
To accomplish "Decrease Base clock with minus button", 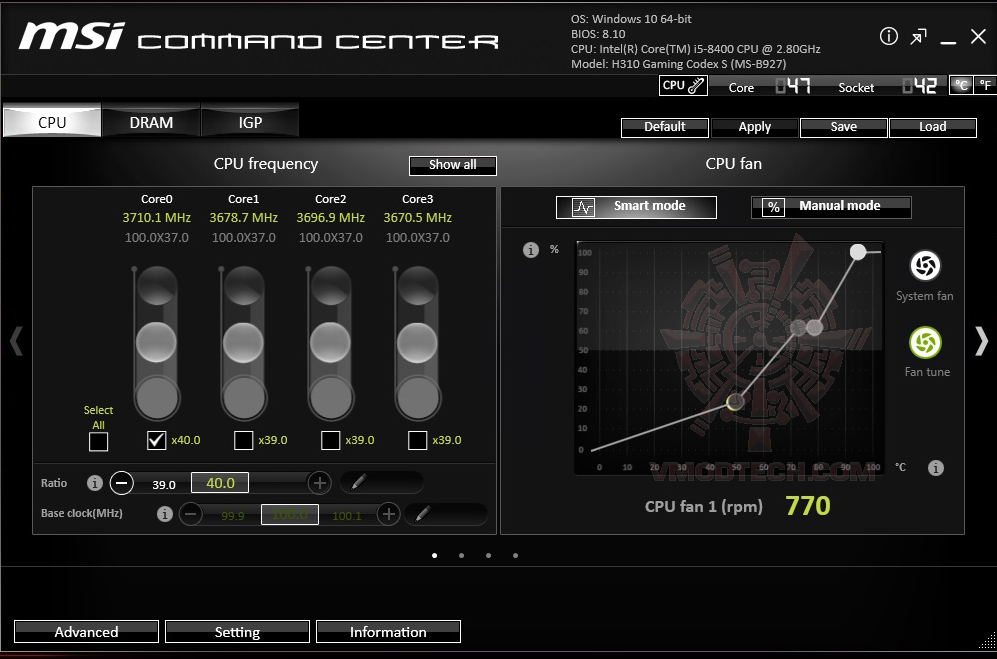I will pos(191,514).
